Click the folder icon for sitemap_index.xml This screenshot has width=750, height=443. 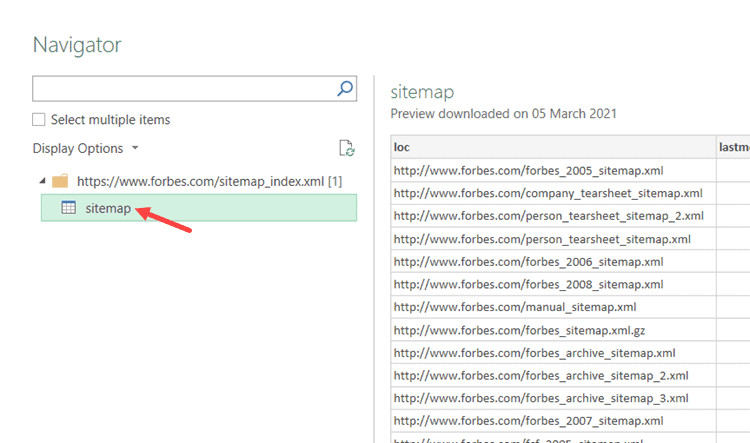pos(60,182)
